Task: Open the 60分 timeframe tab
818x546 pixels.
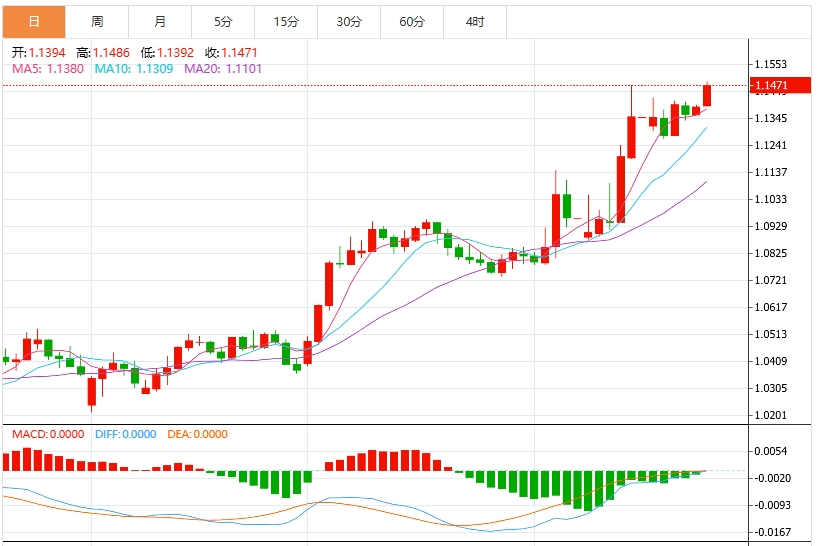Action: coord(412,22)
